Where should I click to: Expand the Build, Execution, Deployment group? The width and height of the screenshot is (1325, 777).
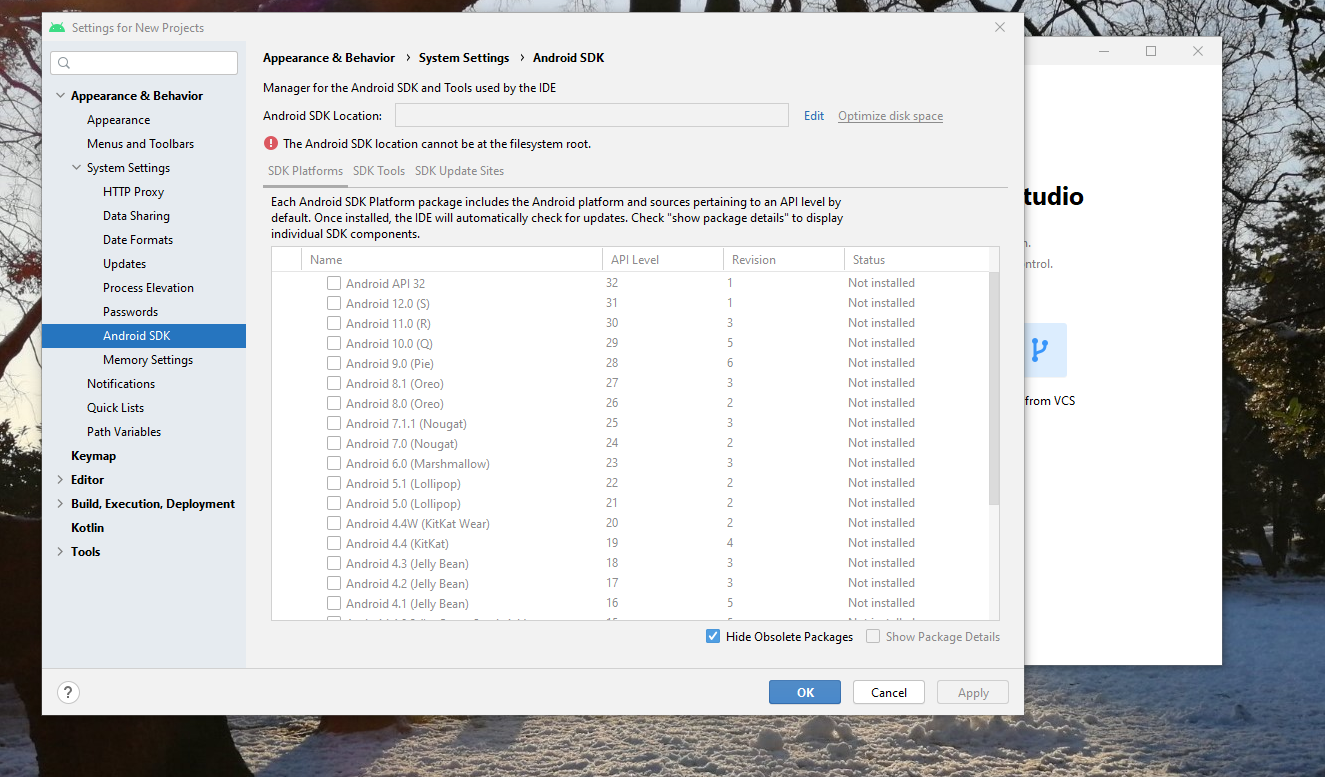(60, 504)
